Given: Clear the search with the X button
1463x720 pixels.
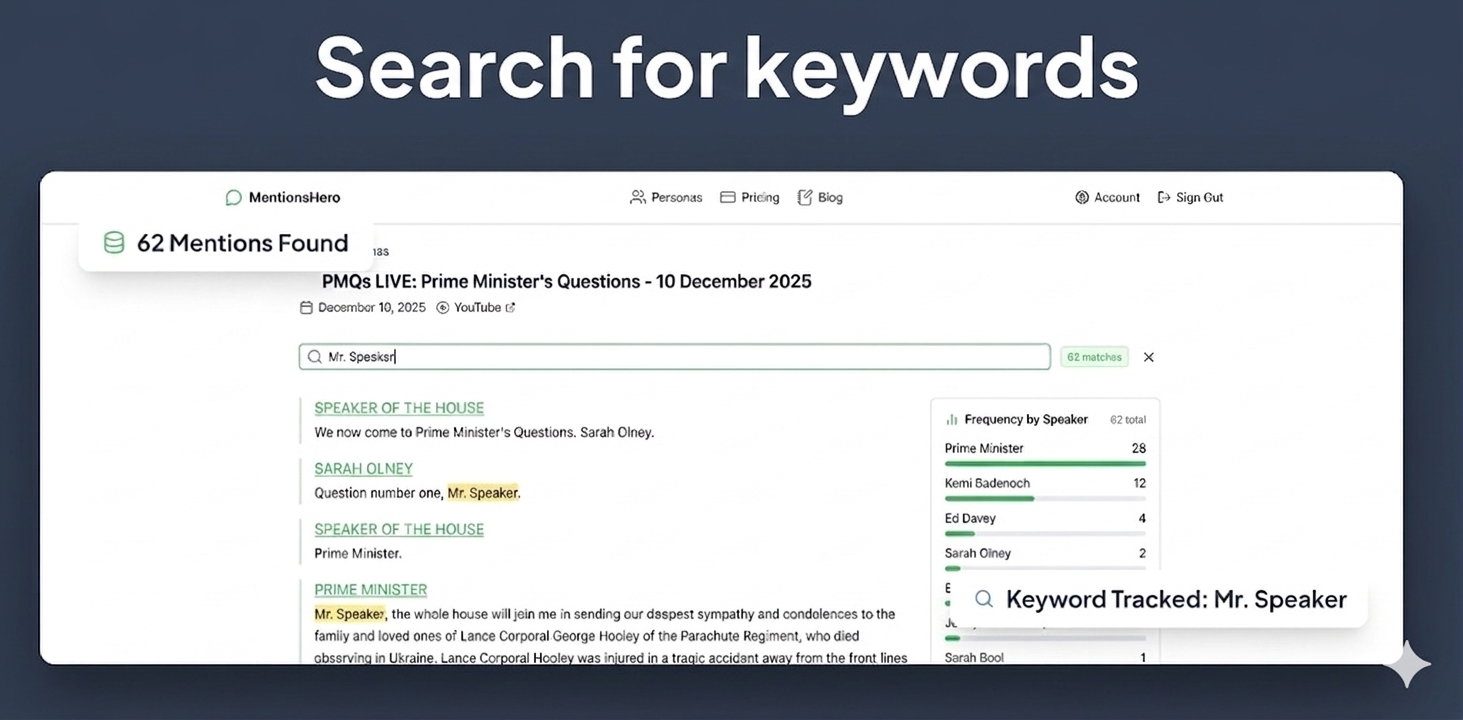Looking at the screenshot, I should (1148, 356).
